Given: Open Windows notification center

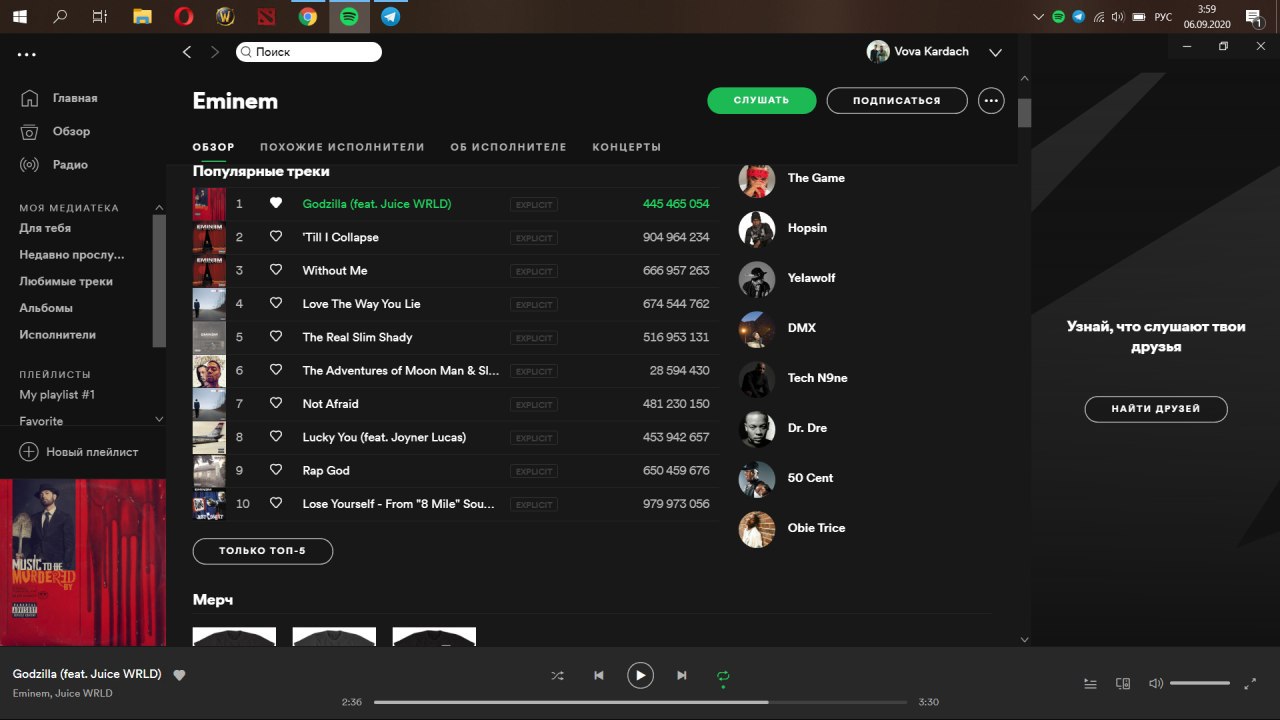Looking at the screenshot, I should 1253,17.
